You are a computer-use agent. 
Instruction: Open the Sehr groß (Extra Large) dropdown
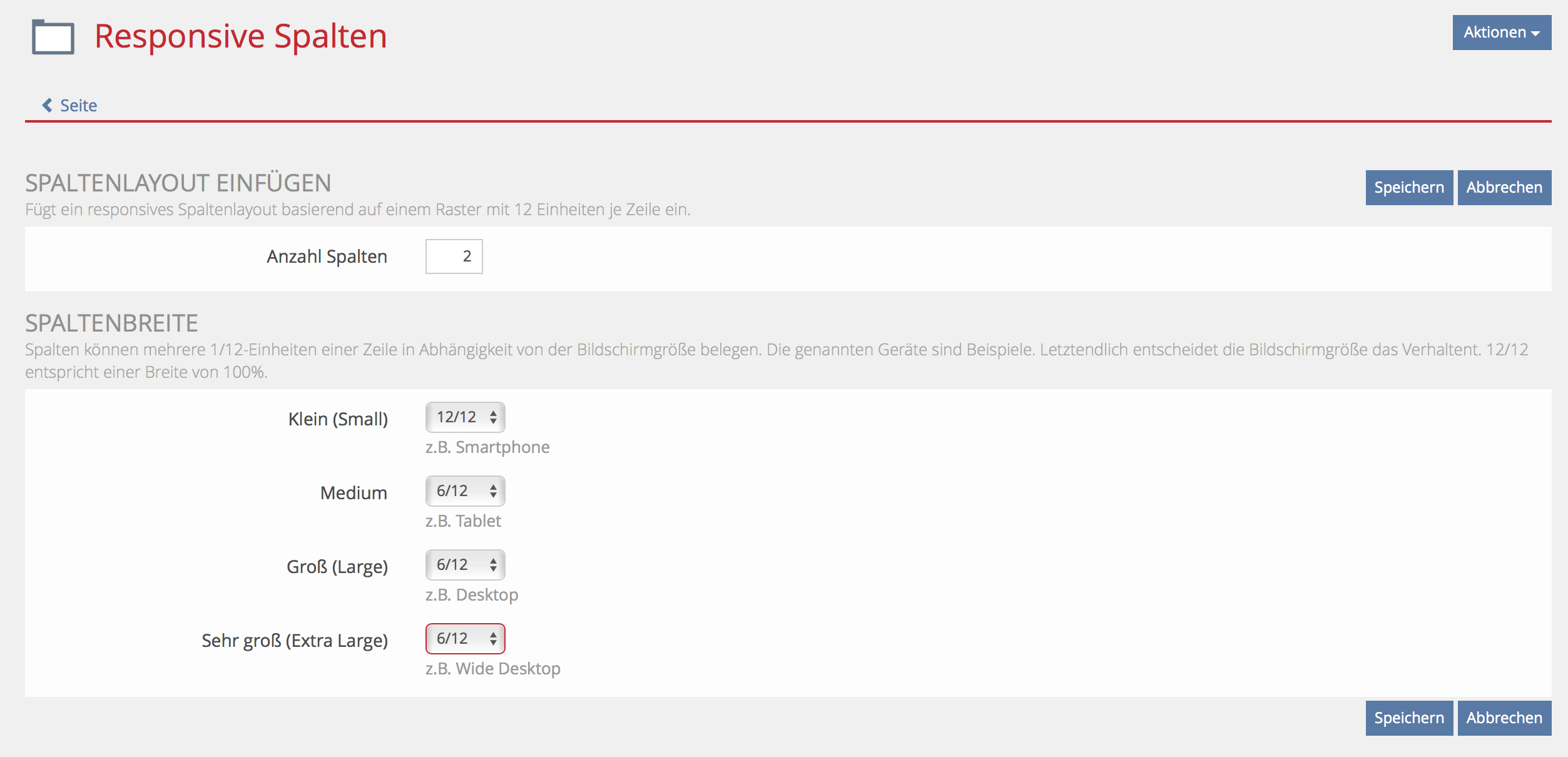(x=457, y=639)
